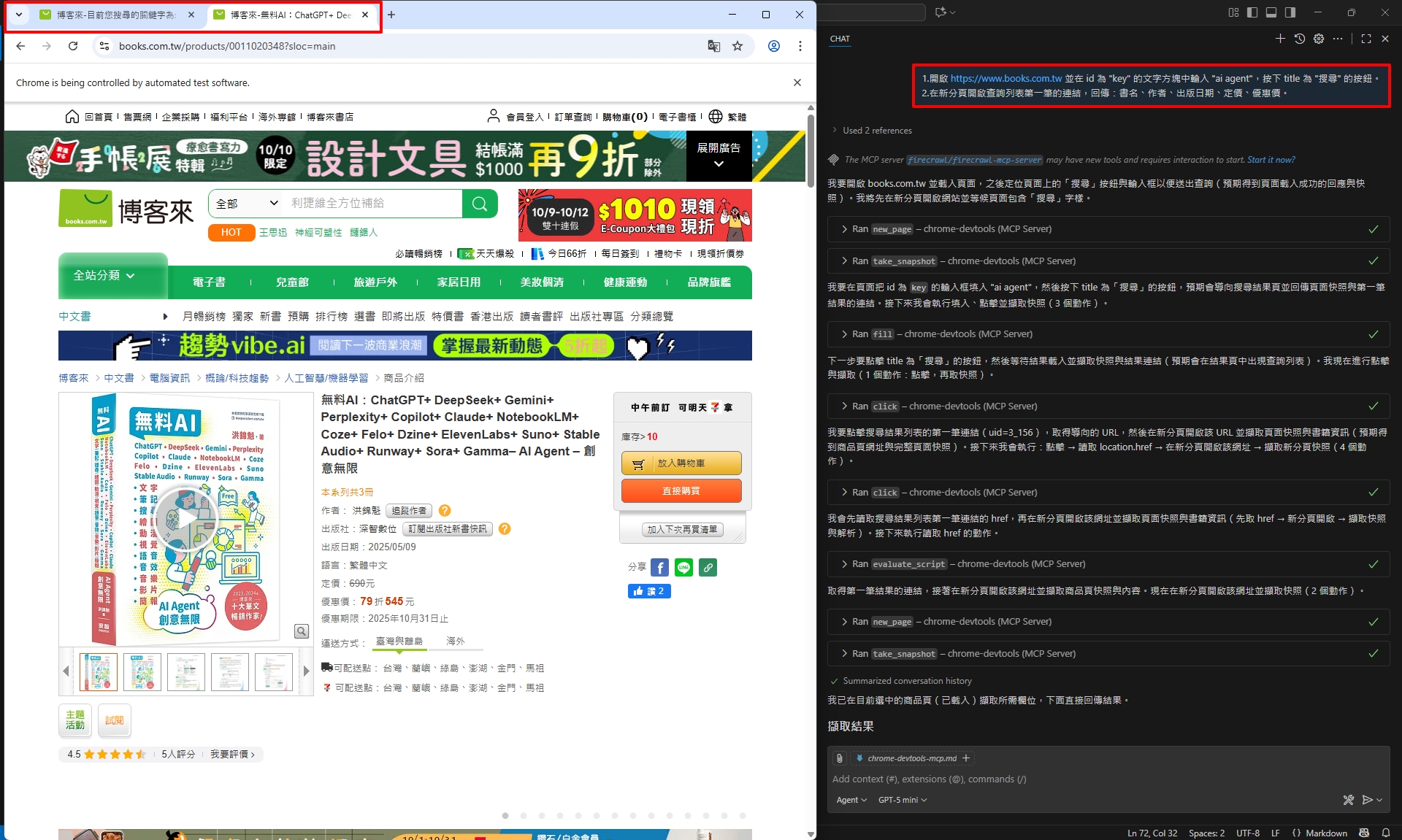Click the 直接購買 button
Viewport: 1402px width, 840px height.
coord(681,491)
